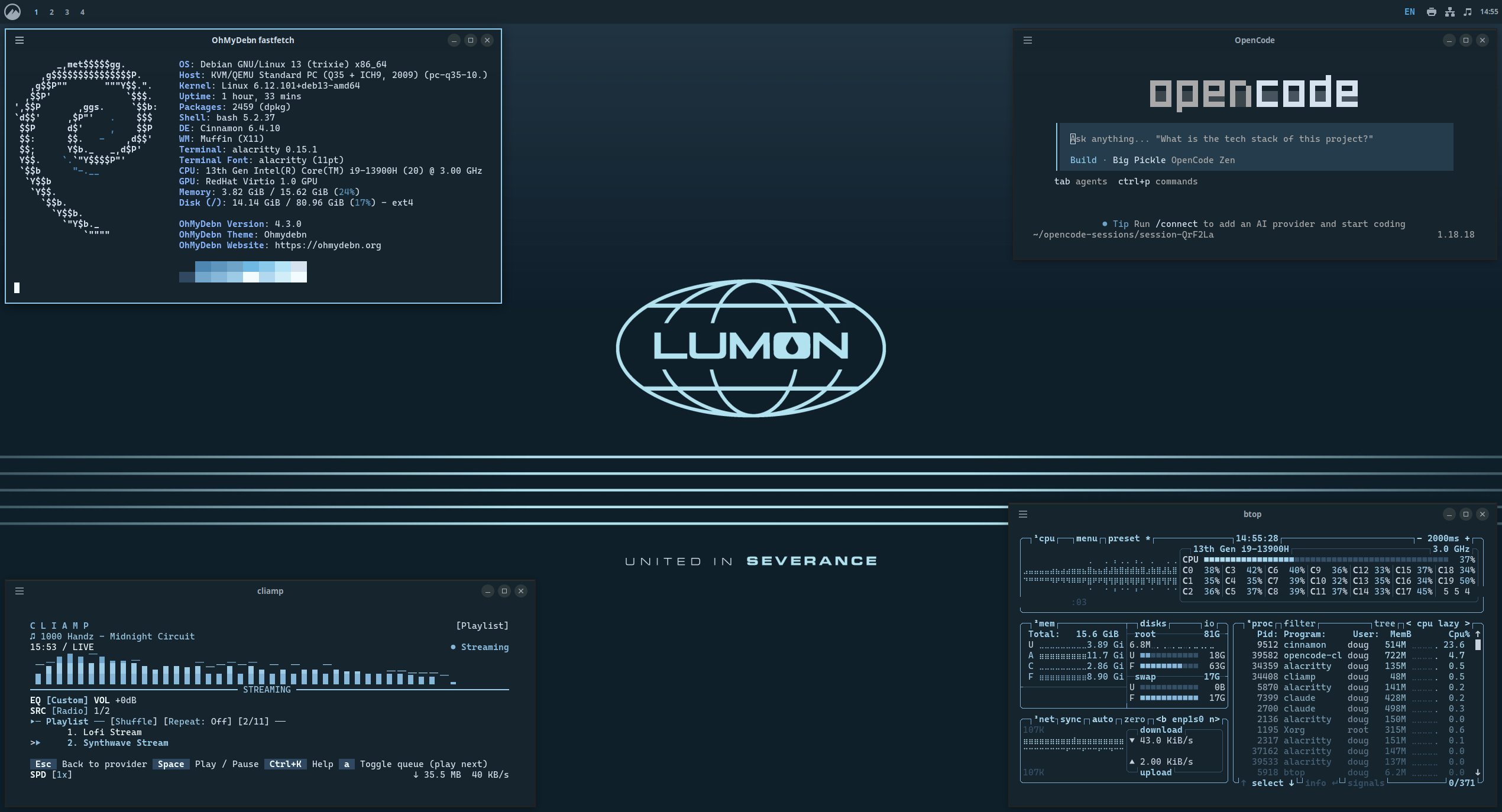The height and width of the screenshot is (812, 1502).
Task: Open the music note sound tray icon
Action: (1467, 12)
